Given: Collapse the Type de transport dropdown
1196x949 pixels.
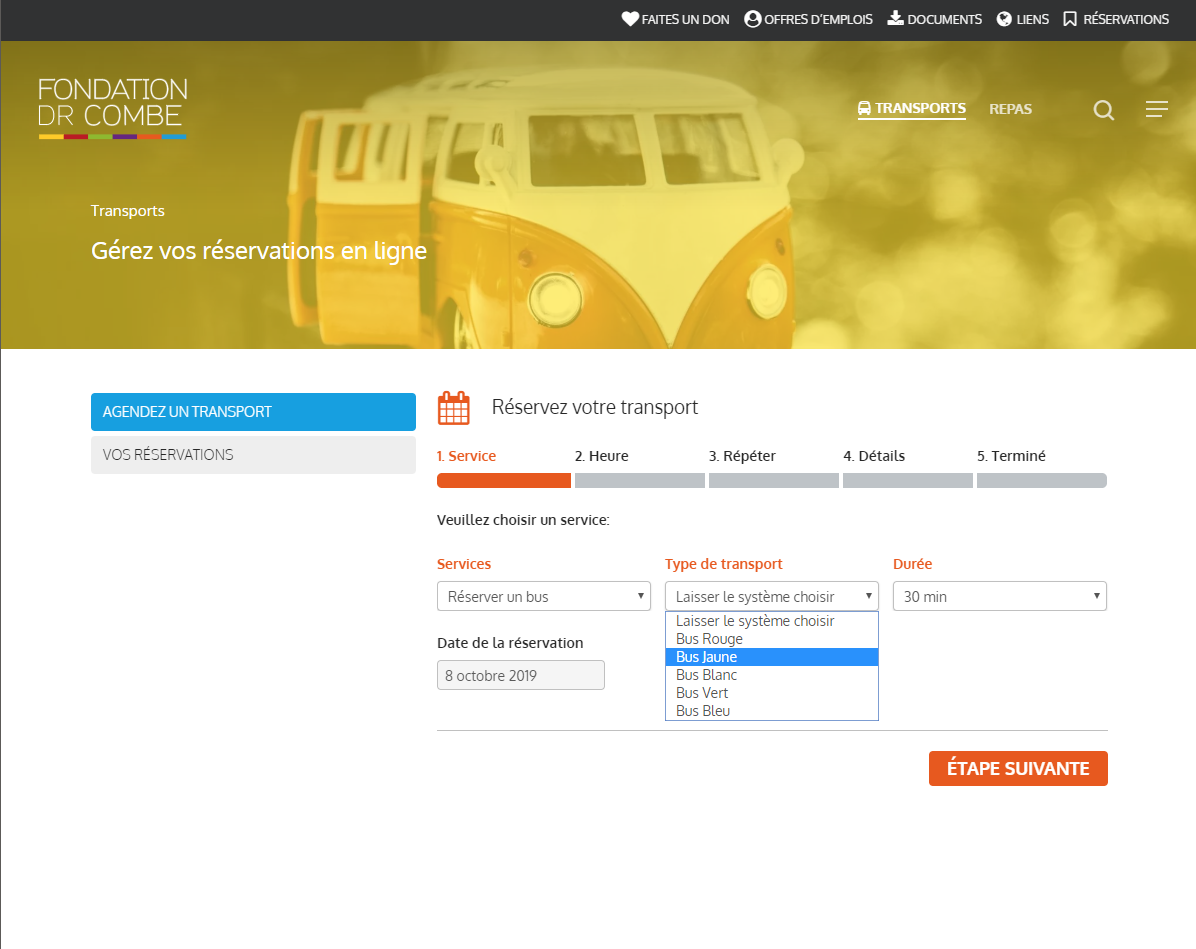Looking at the screenshot, I should click(772, 597).
